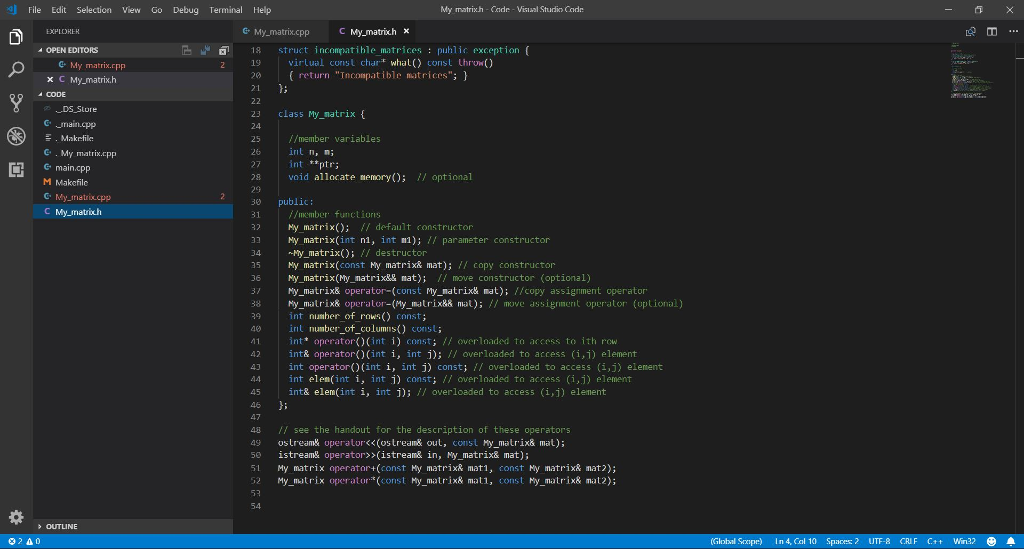Image resolution: width=1024 pixels, height=549 pixels.
Task: Select the My_matrix.h editor tab
Action: tap(373, 31)
